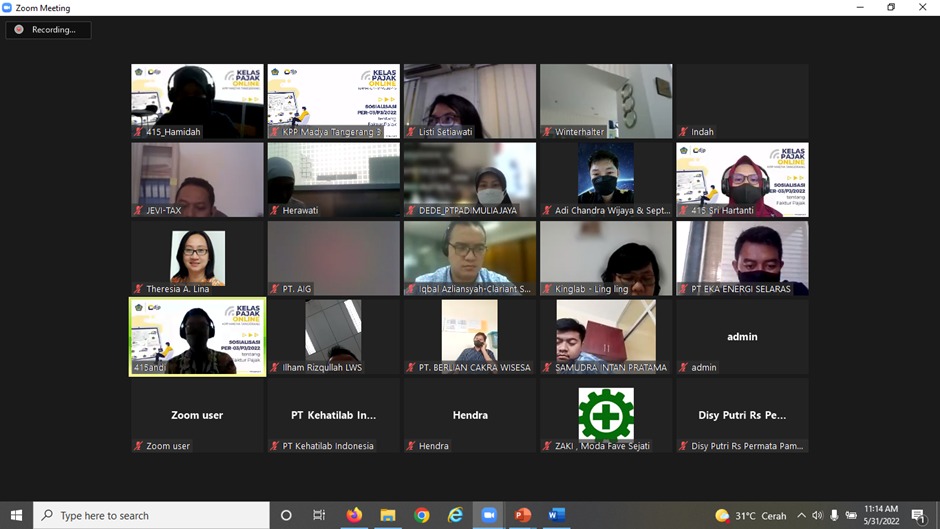Click the Recording indicator badge

pyautogui.click(x=48, y=30)
